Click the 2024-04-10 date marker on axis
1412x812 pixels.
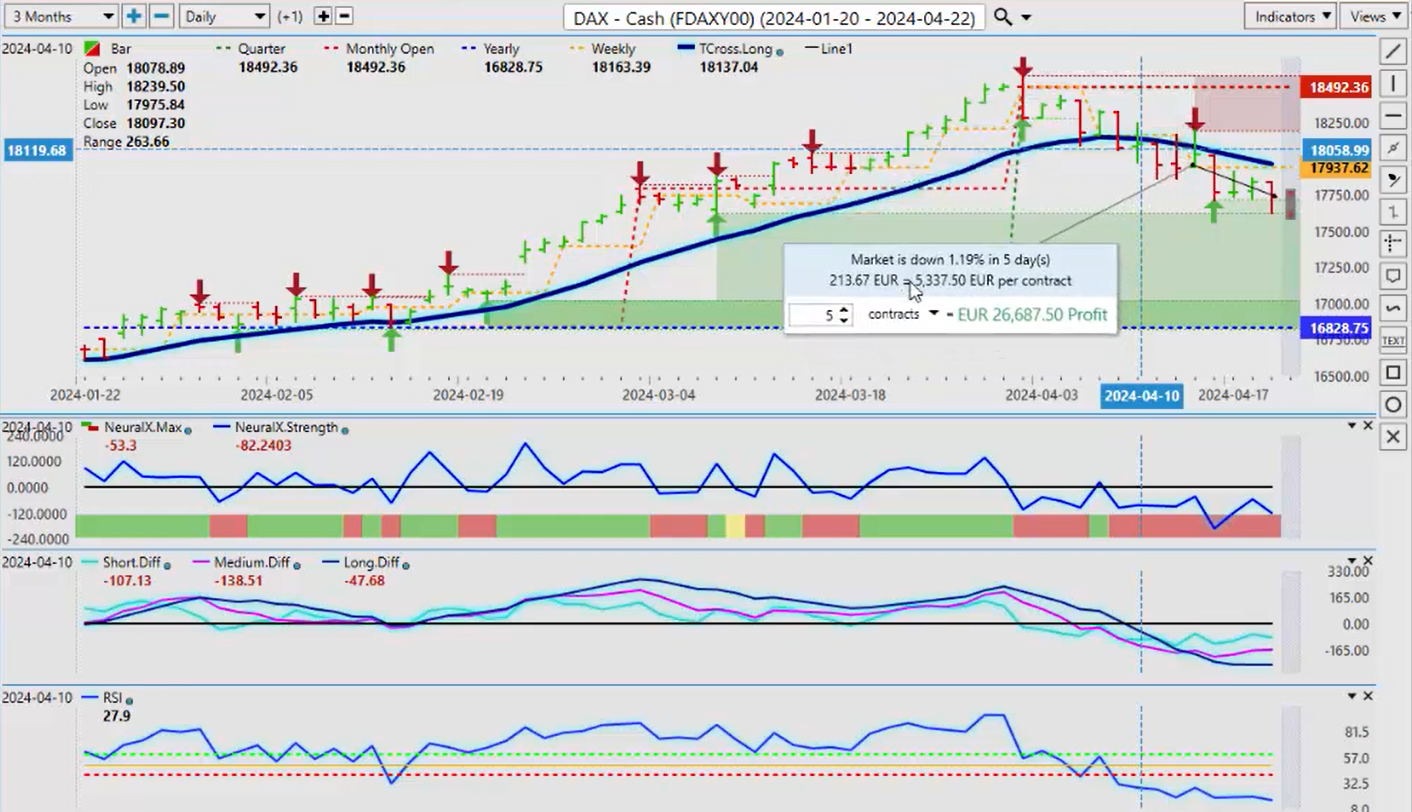click(1141, 396)
